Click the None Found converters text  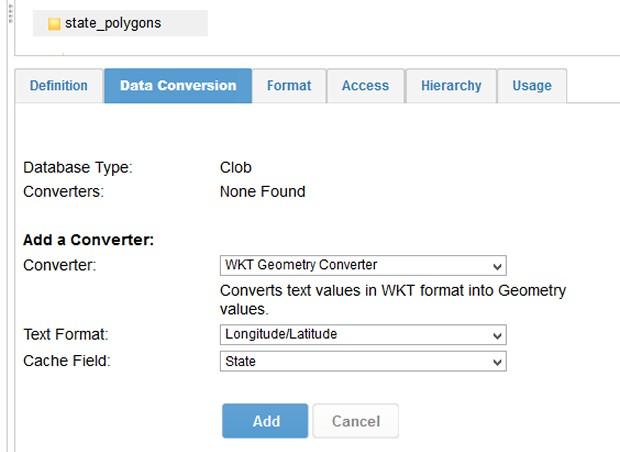point(262,191)
